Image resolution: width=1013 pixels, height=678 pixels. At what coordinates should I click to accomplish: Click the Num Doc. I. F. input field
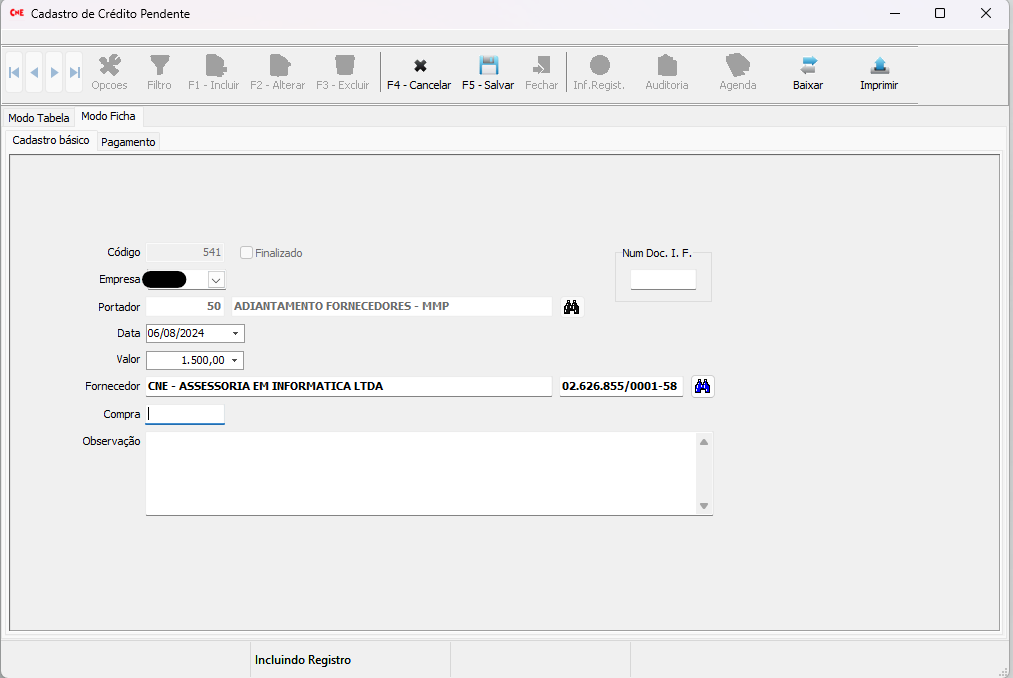coord(663,280)
